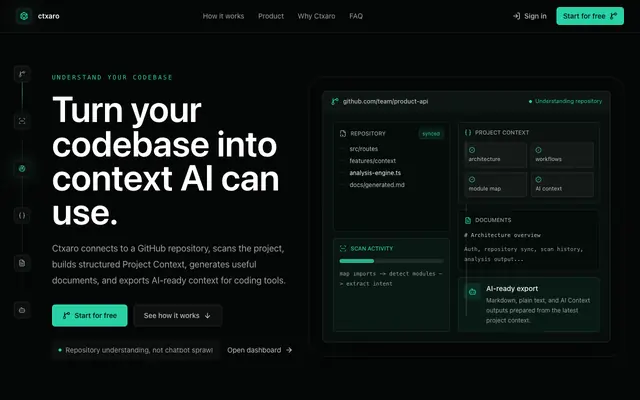Image resolution: width=640 pixels, height=400 pixels.
Task: Click the ctxaro logo icon
Action: 24,16
